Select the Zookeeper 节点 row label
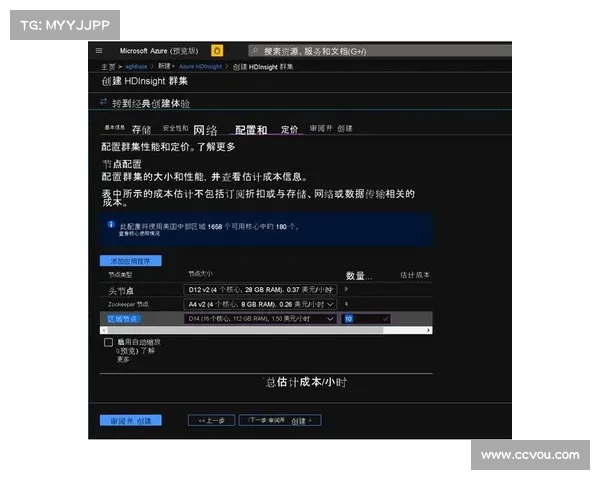 [x=128, y=305]
